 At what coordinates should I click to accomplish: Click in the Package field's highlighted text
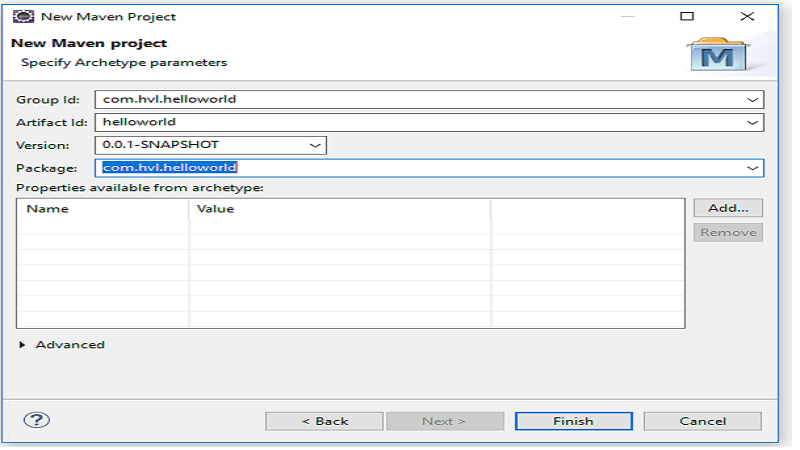pos(169,168)
